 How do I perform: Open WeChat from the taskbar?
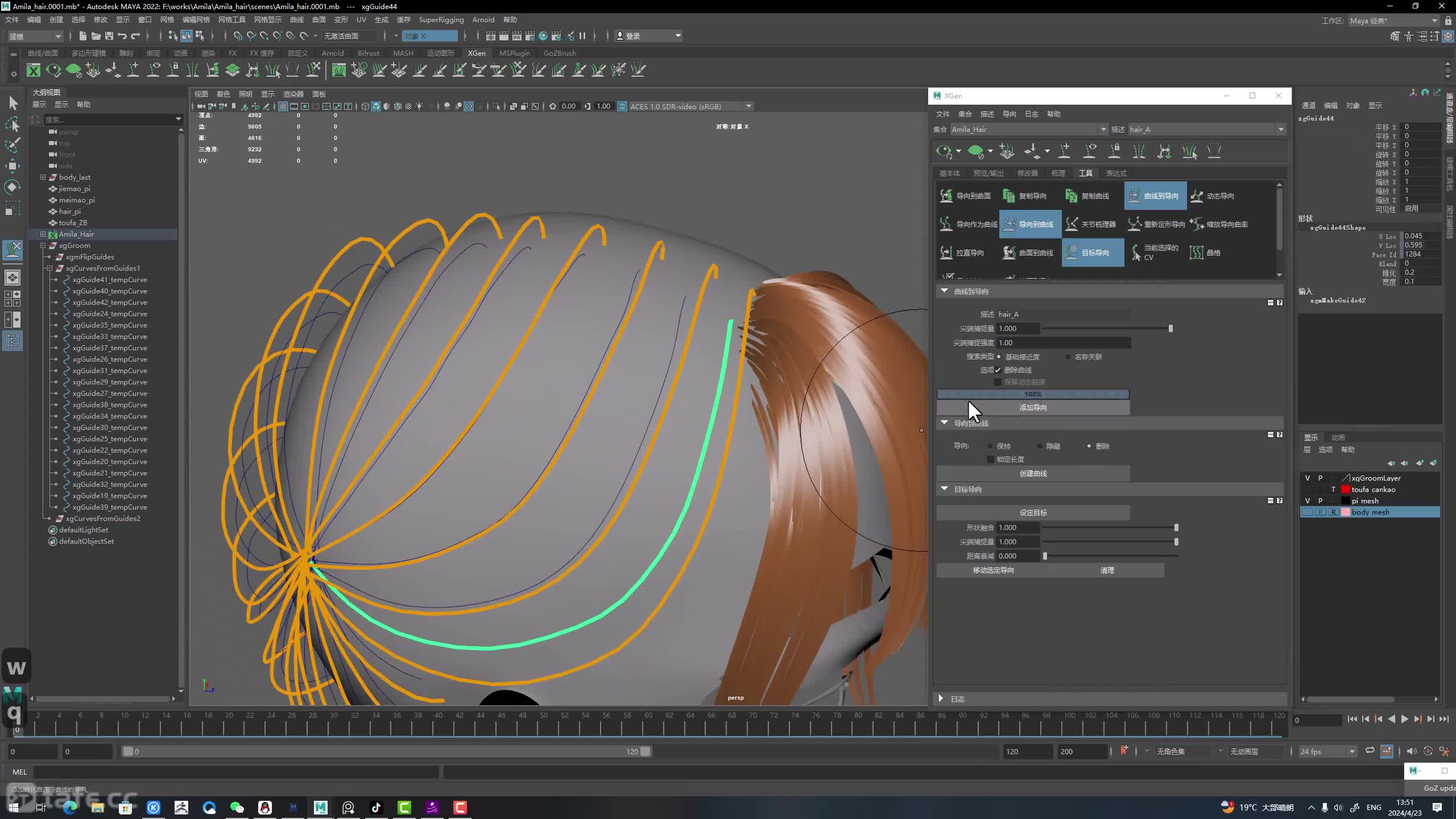(237, 807)
